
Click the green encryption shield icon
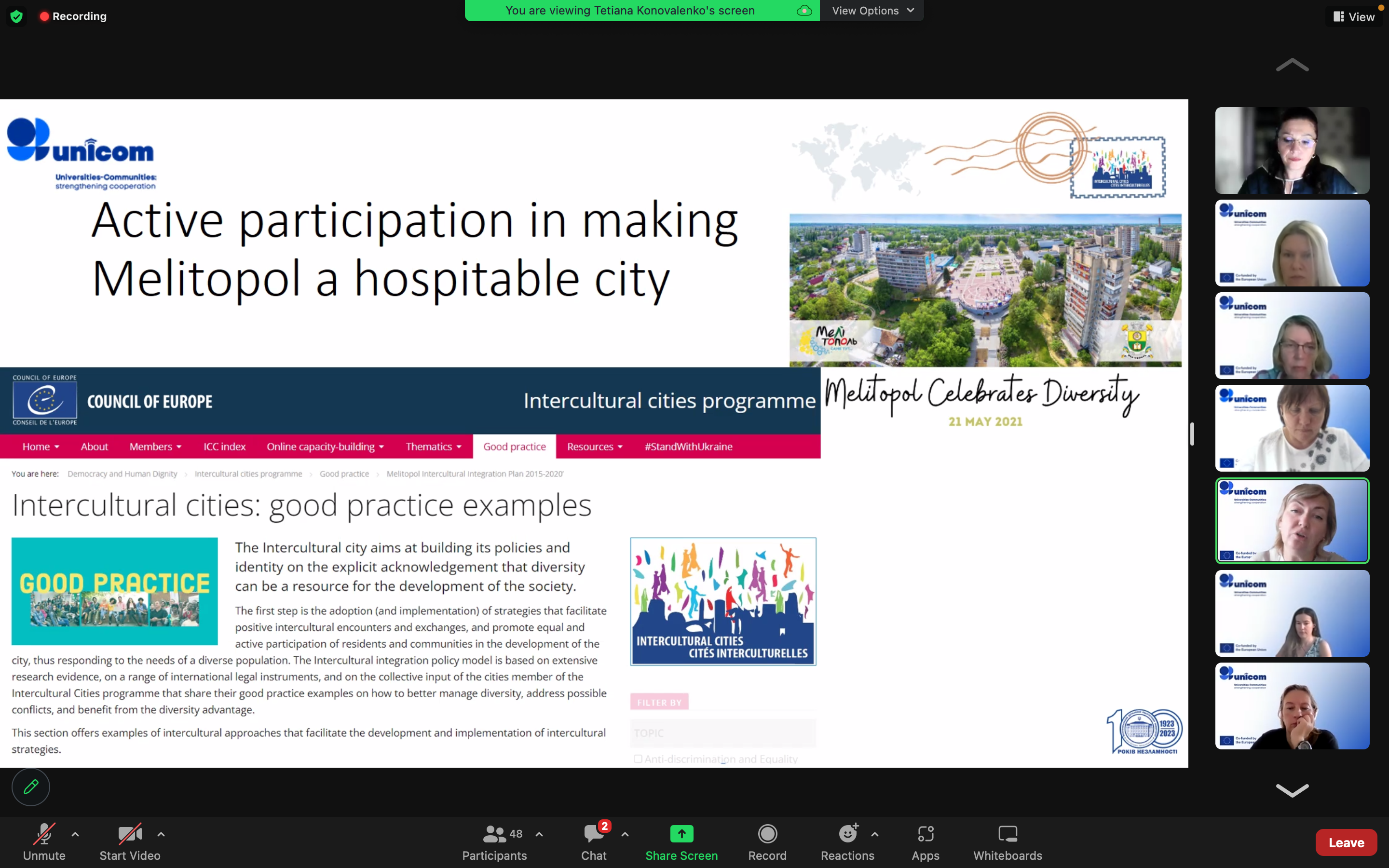click(17, 16)
